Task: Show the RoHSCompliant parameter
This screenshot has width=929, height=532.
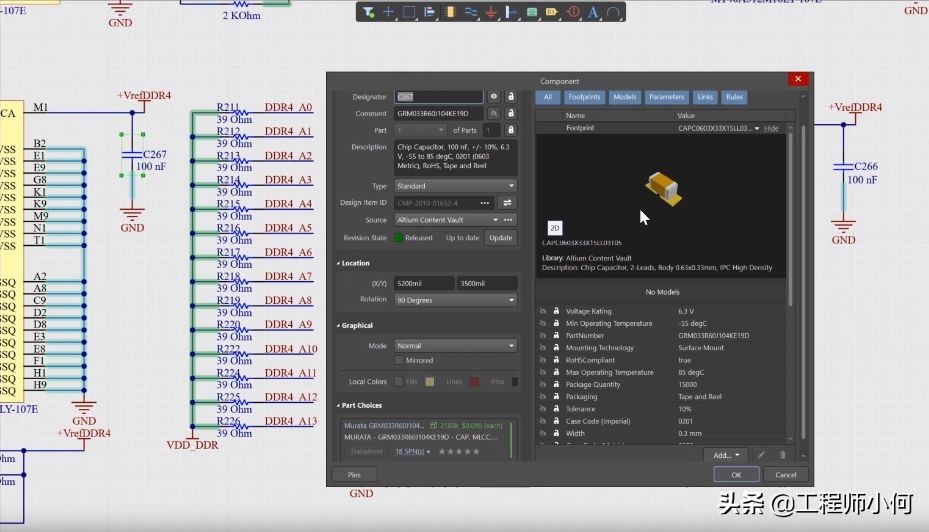Action: coord(543,360)
